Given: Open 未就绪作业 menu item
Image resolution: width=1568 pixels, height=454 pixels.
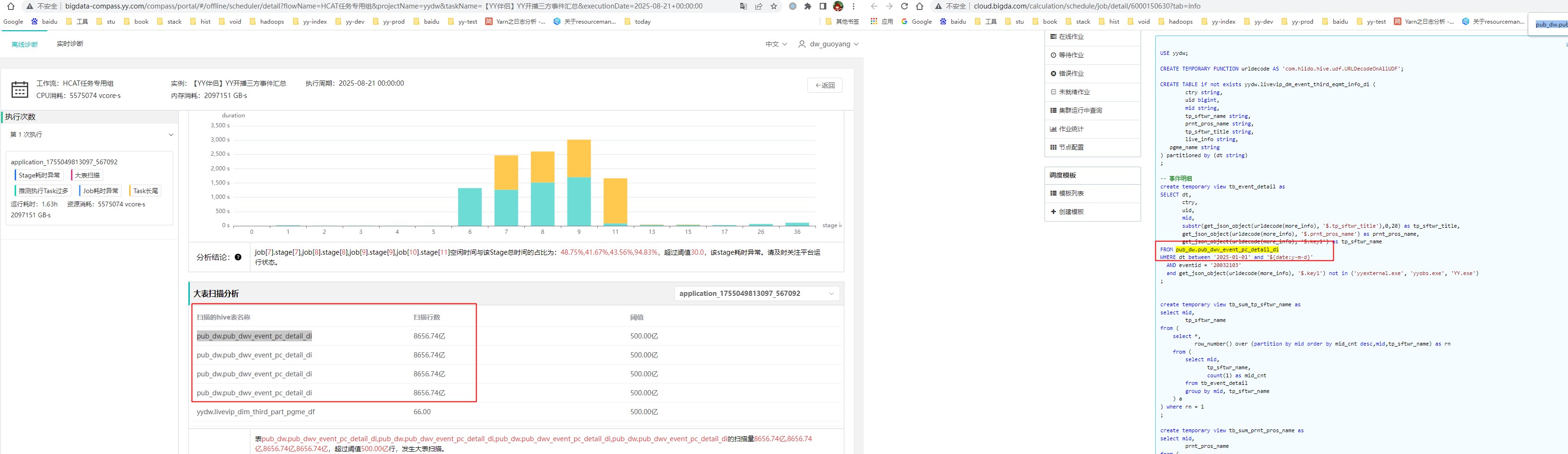Looking at the screenshot, I should point(1093,92).
